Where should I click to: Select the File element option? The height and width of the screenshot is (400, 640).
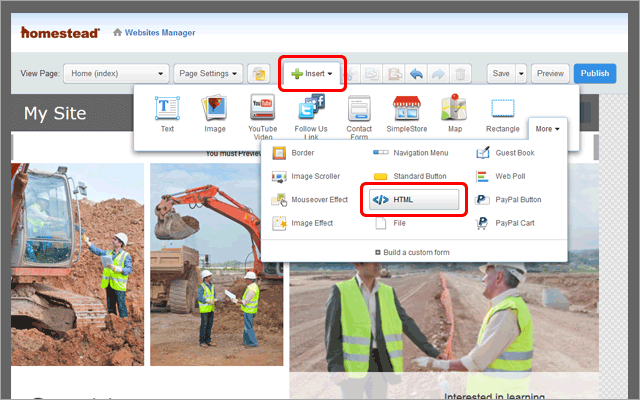[390, 223]
